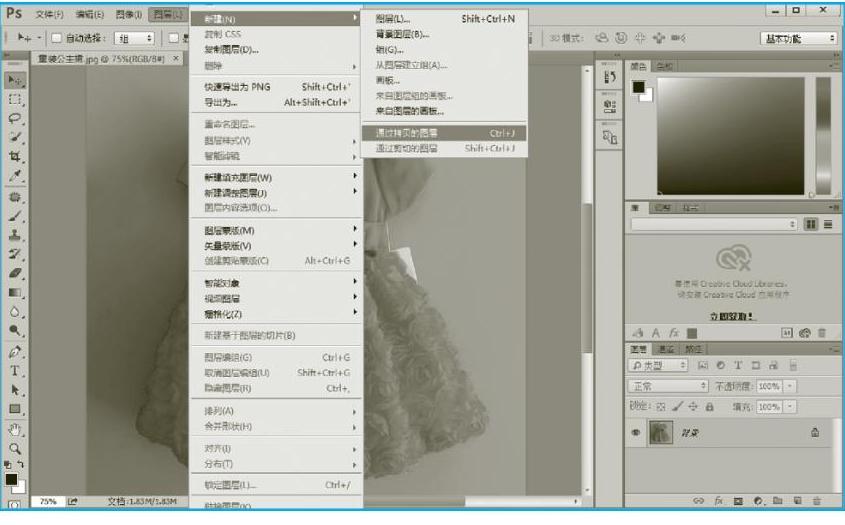Select the Horizontal Type tool
Screen dimensions: 845x525
pyautogui.click(x=15, y=370)
